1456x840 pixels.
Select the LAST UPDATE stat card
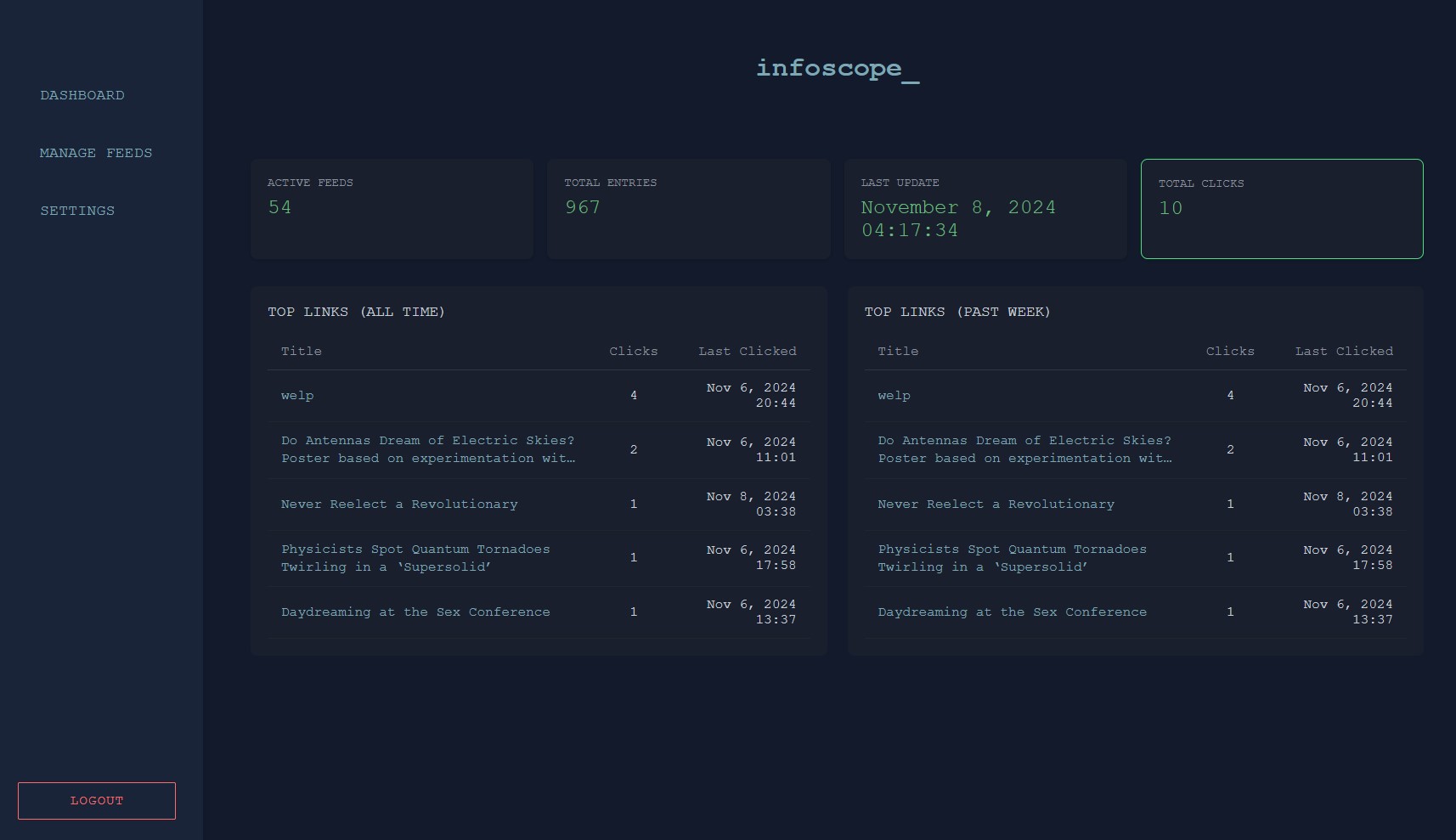[985, 209]
